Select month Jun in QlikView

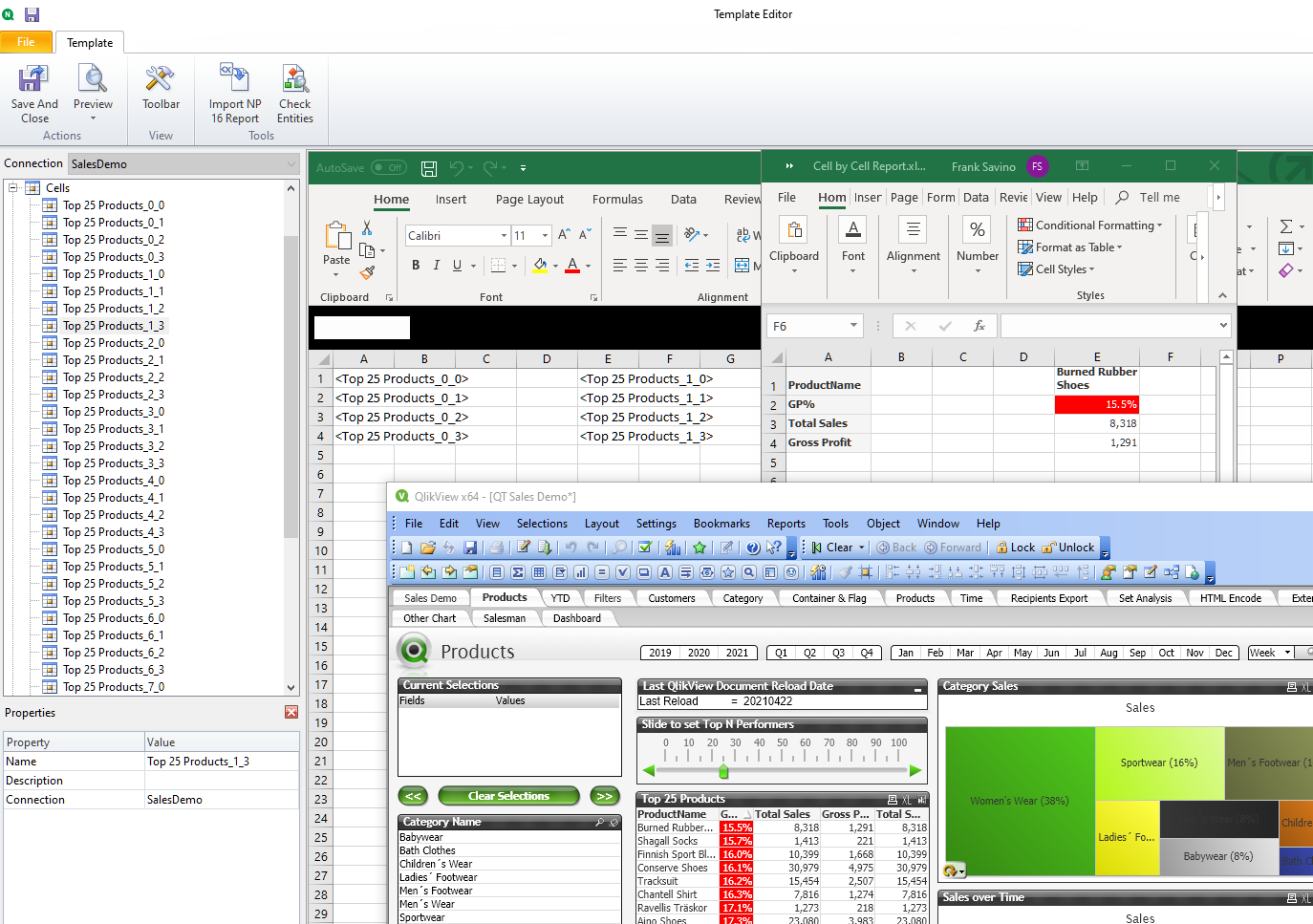1051,653
